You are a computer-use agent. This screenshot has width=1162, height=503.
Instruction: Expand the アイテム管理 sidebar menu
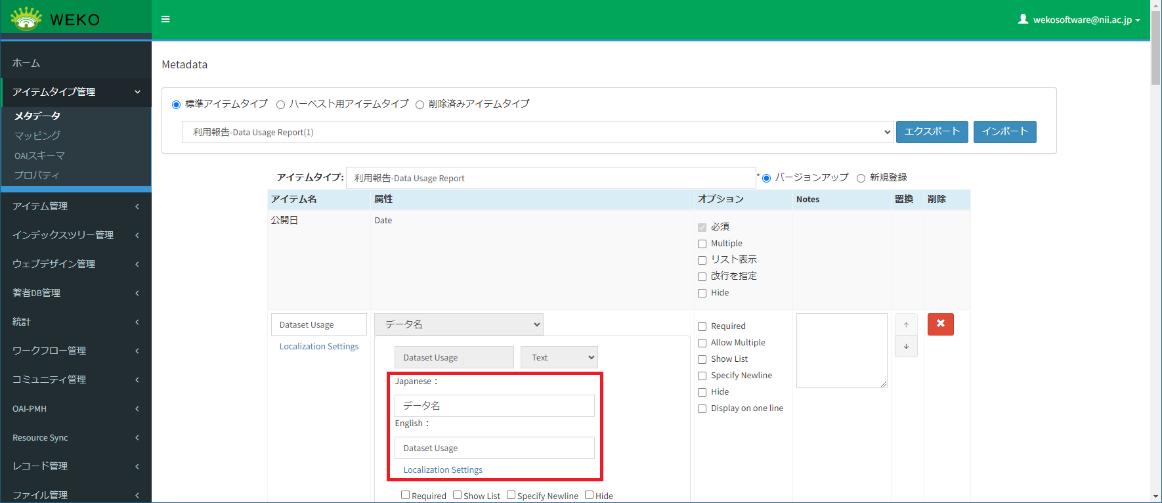click(75, 207)
